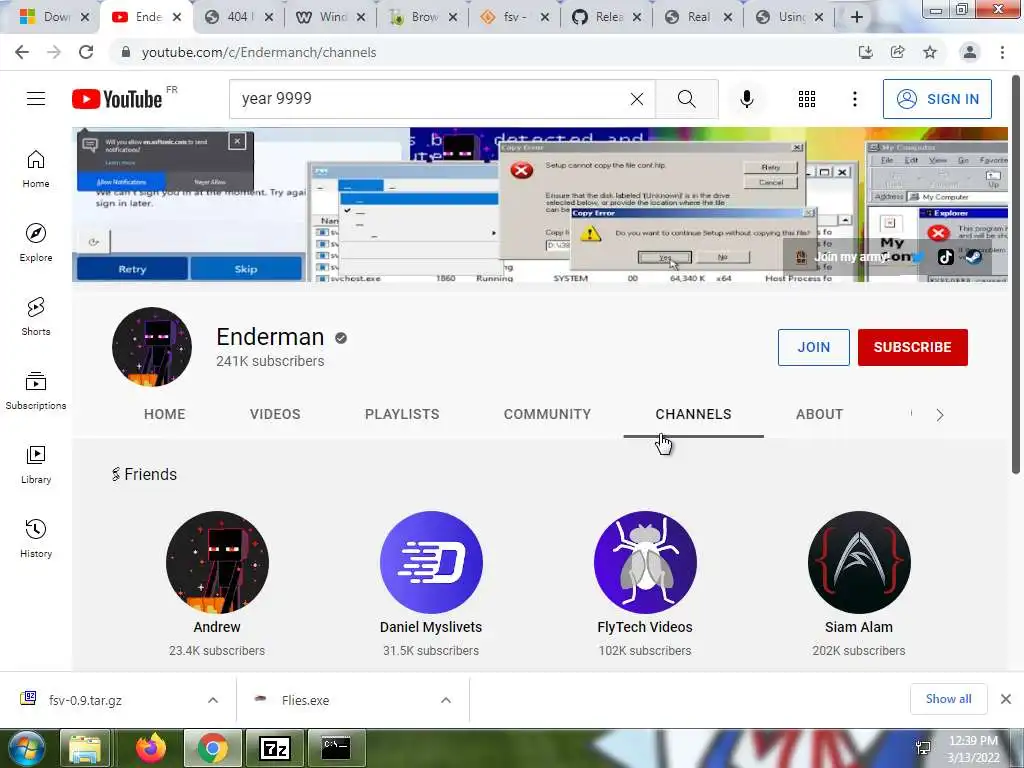
Task: Click the Siam Alam channel avatar
Action: [x=859, y=562]
